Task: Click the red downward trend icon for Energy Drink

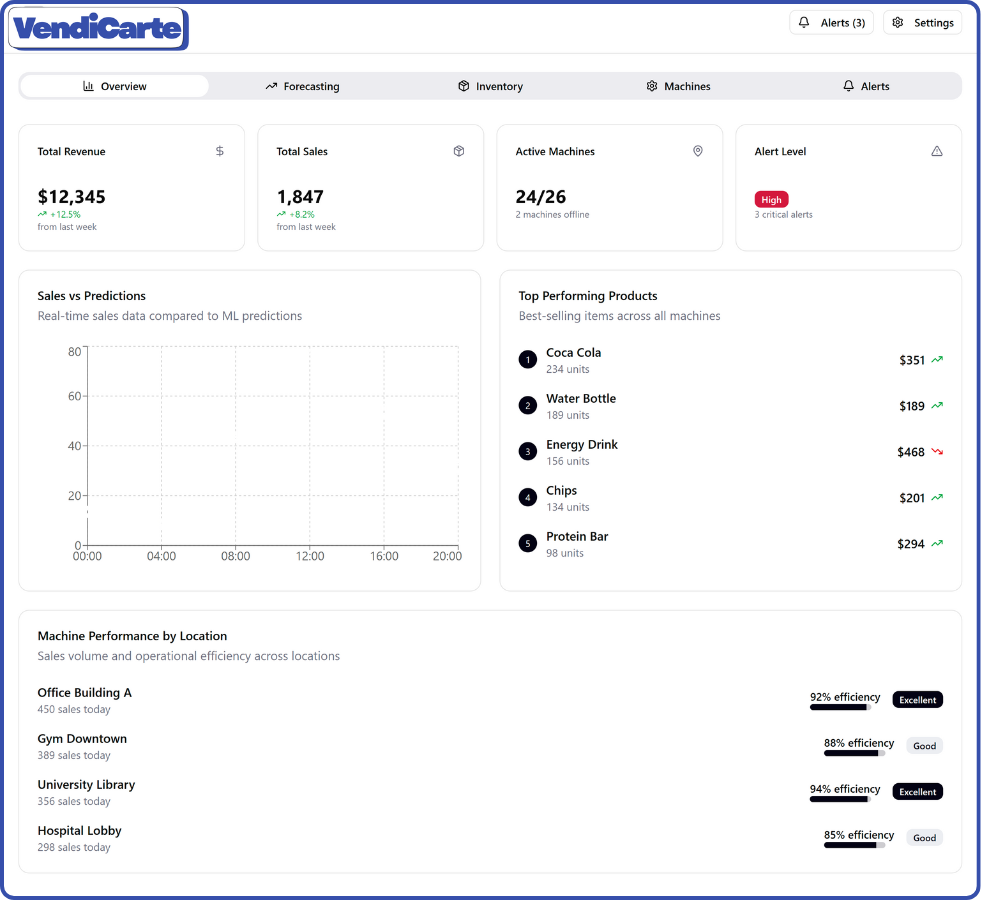Action: [x=937, y=452]
